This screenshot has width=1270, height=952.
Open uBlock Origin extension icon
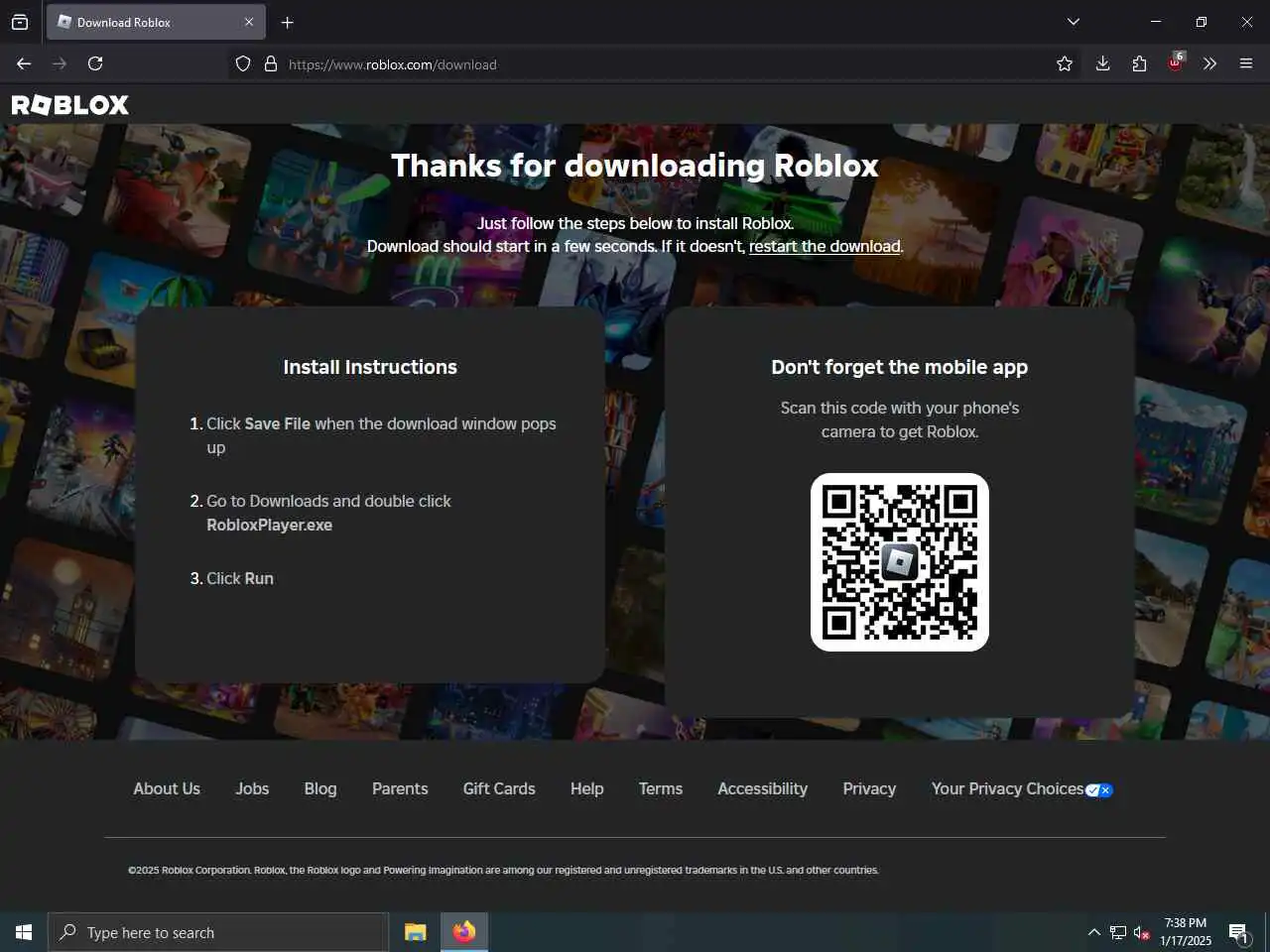tap(1176, 62)
